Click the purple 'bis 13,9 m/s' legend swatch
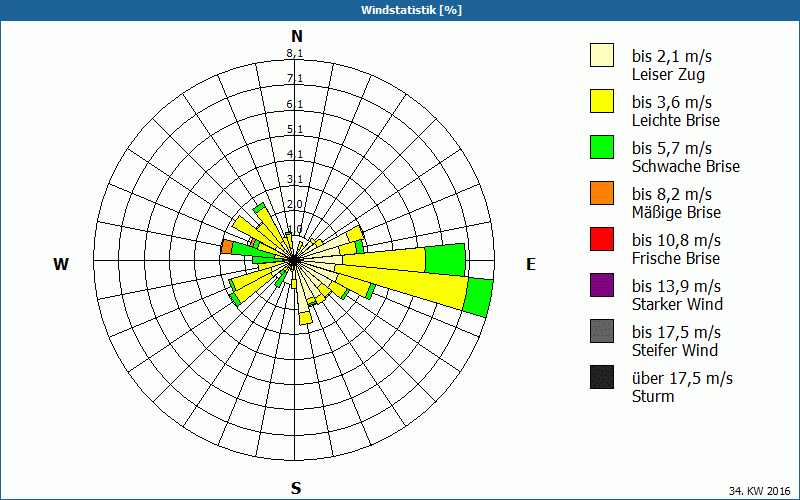 pyautogui.click(x=602, y=285)
